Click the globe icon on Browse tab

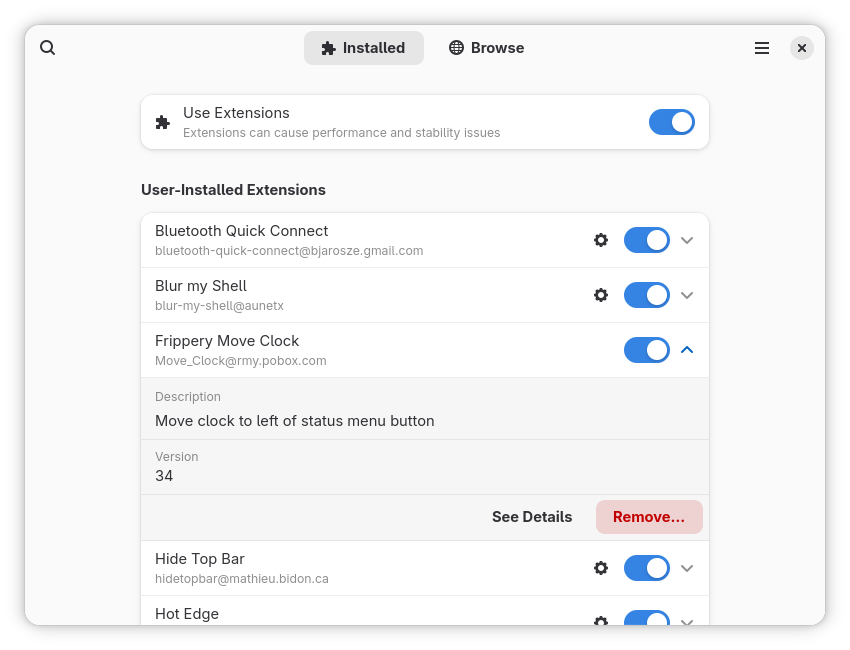pyautogui.click(x=457, y=47)
